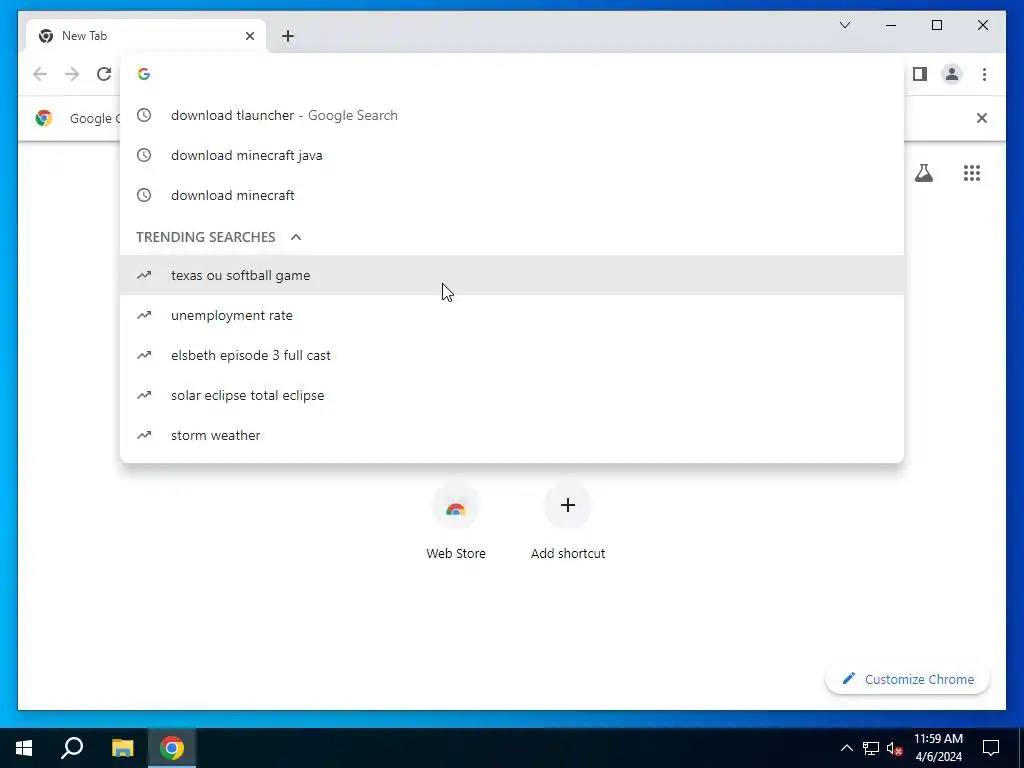Click the forward navigation arrow
Image resolution: width=1024 pixels, height=768 pixels.
(72, 74)
